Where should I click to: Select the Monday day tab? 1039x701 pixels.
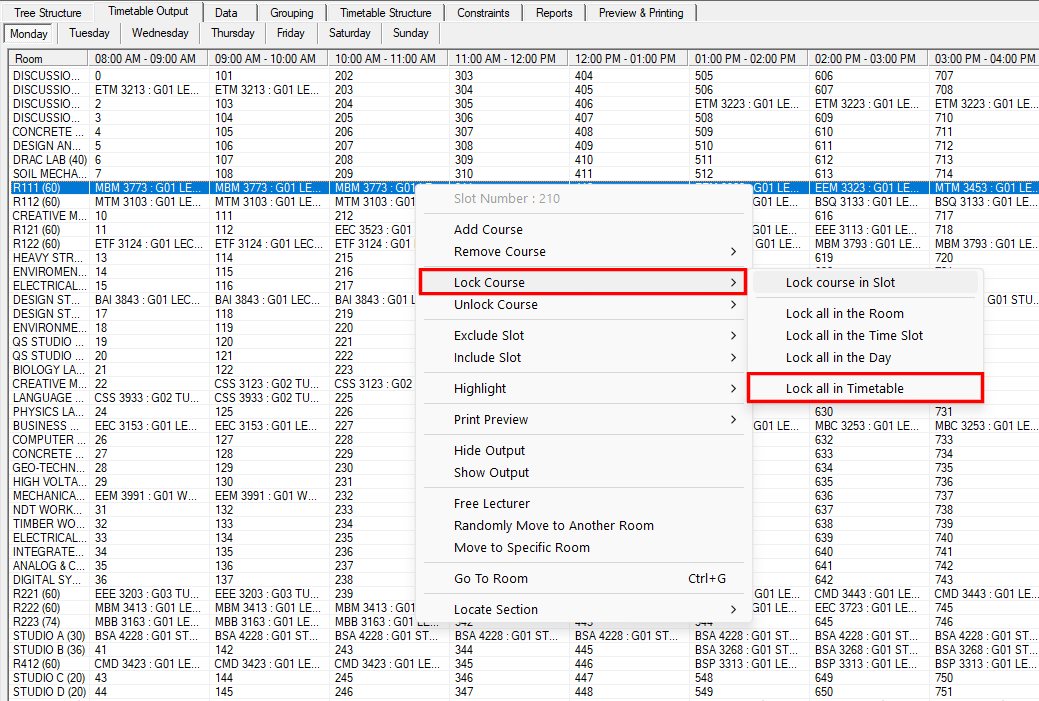[x=28, y=33]
